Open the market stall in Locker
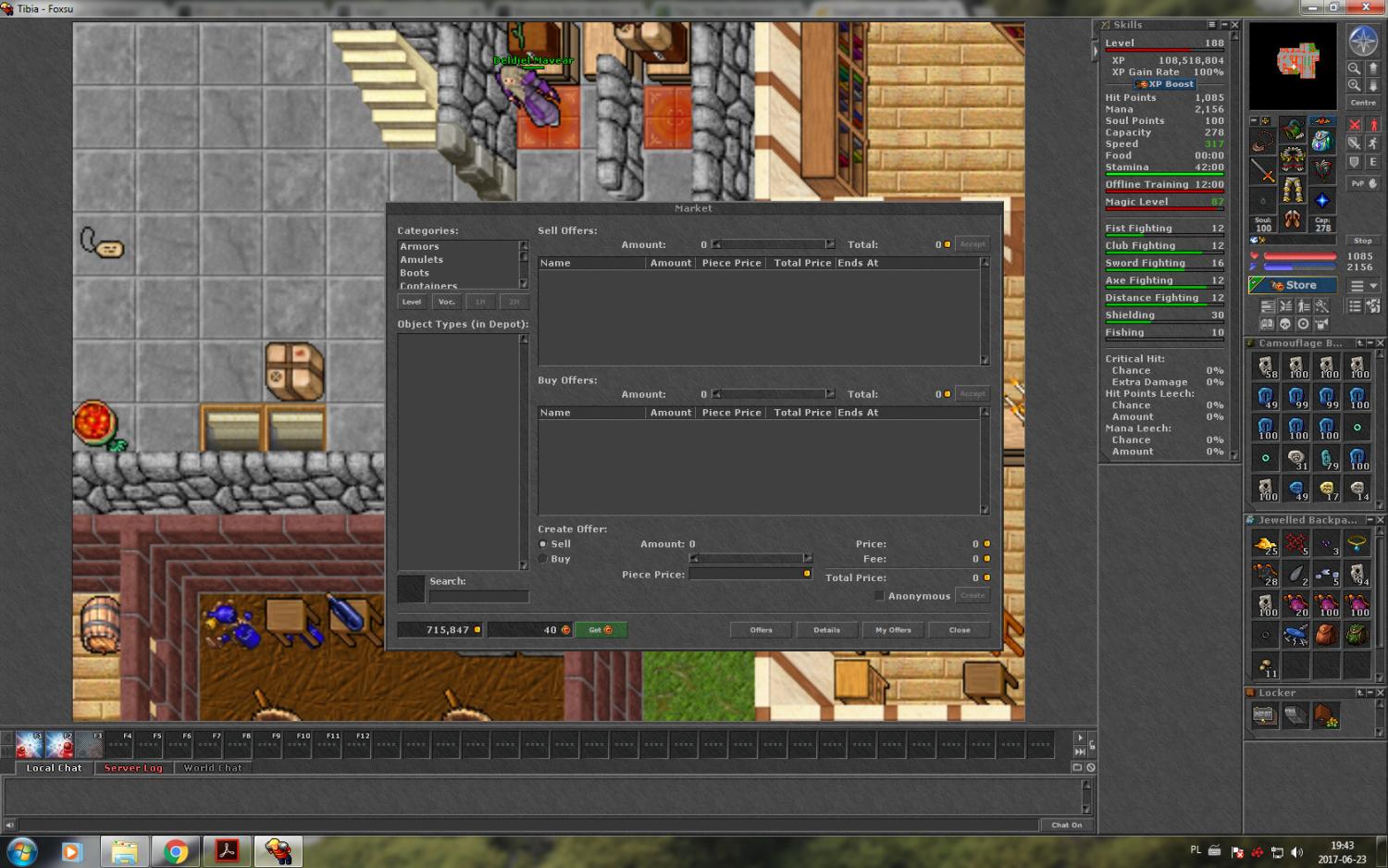The height and width of the screenshot is (868, 1388). (x=1326, y=715)
